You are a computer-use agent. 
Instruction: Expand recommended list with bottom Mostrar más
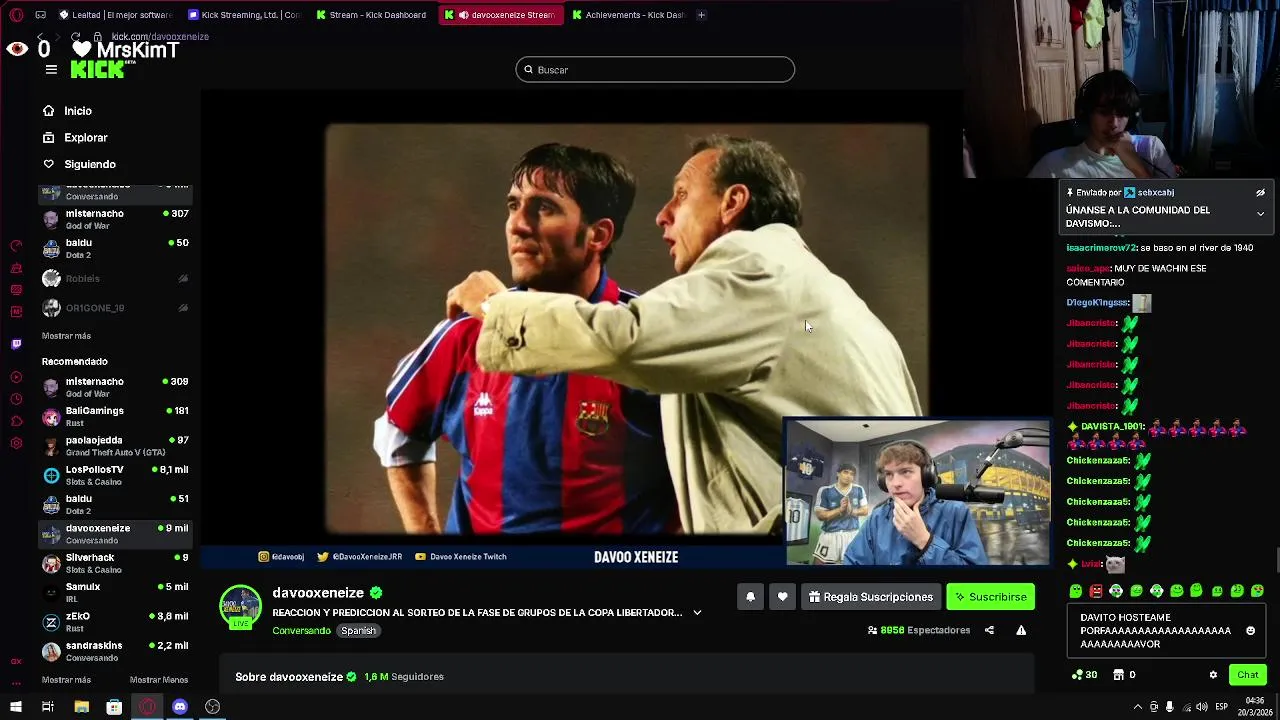(x=66, y=680)
